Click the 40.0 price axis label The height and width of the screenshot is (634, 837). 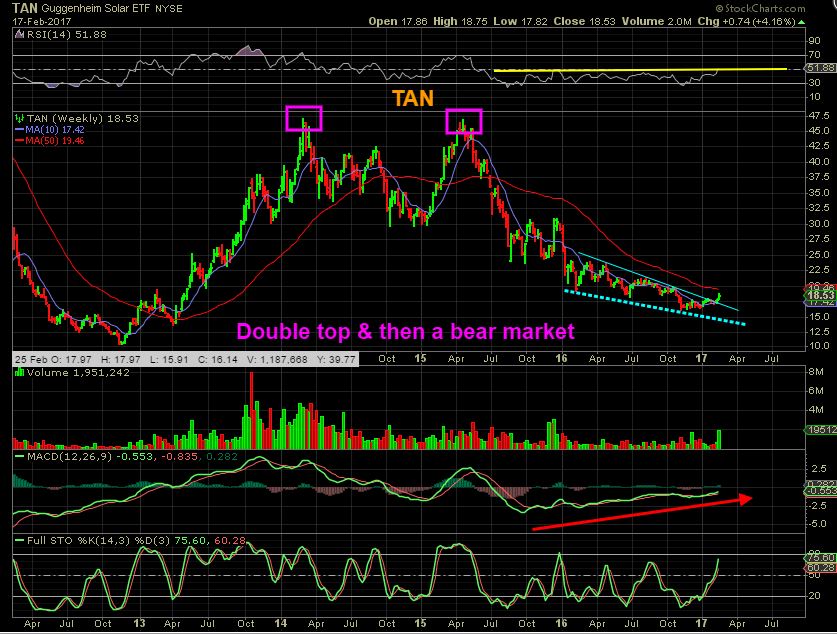click(819, 162)
